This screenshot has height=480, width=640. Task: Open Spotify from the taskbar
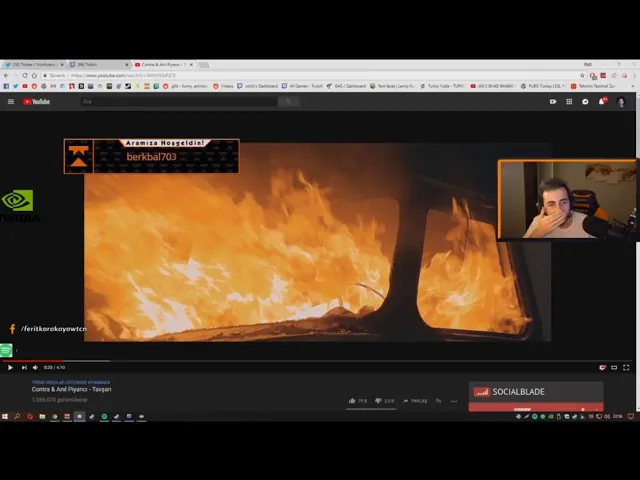[x=104, y=416]
